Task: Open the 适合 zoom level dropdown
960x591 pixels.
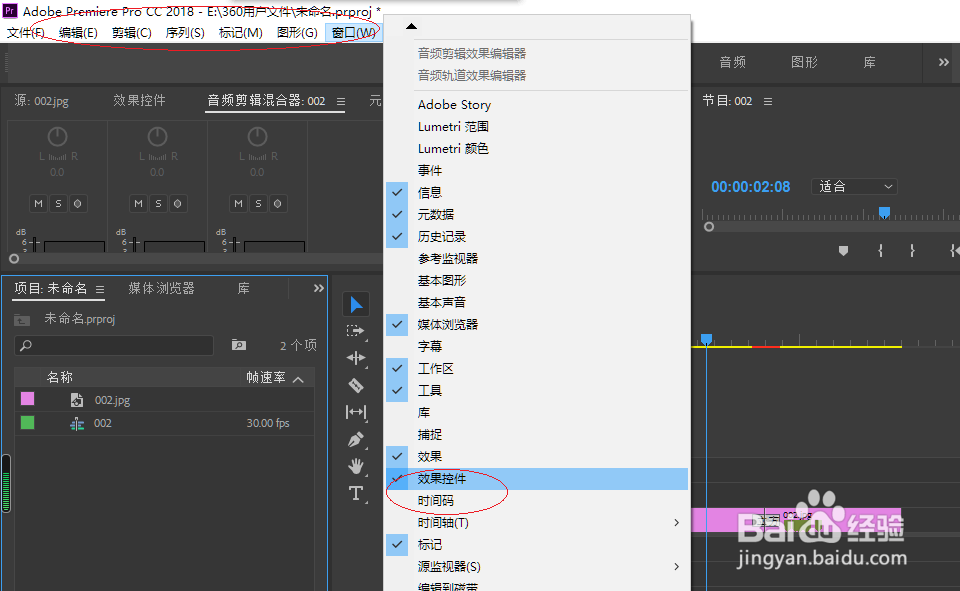Action: click(x=855, y=186)
